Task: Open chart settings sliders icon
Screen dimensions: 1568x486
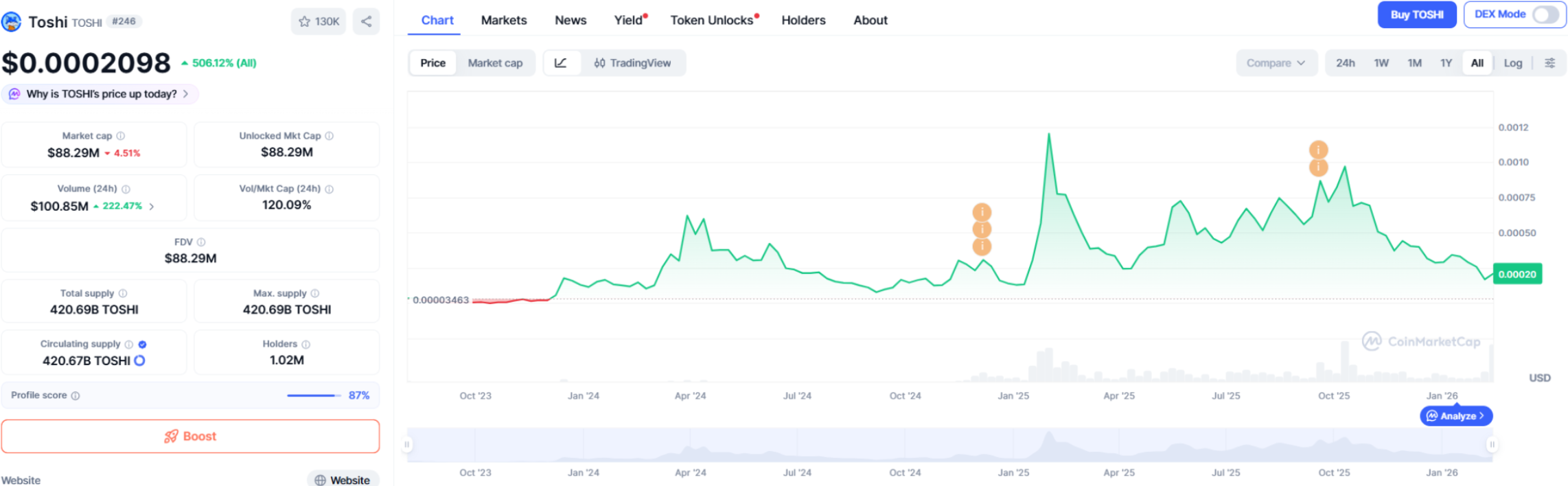Action: 1550,63
